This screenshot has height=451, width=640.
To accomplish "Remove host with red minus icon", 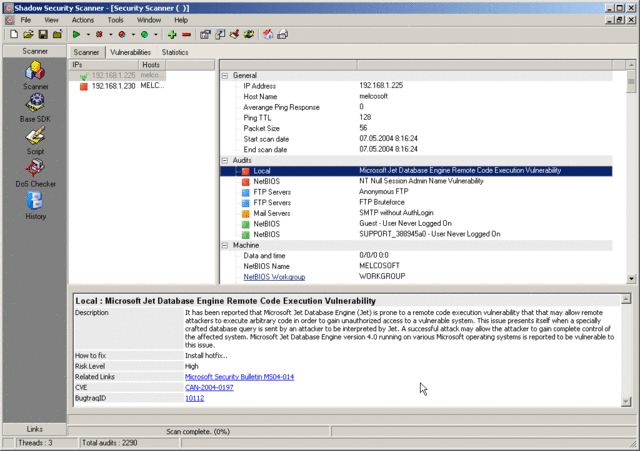I will click(x=187, y=35).
